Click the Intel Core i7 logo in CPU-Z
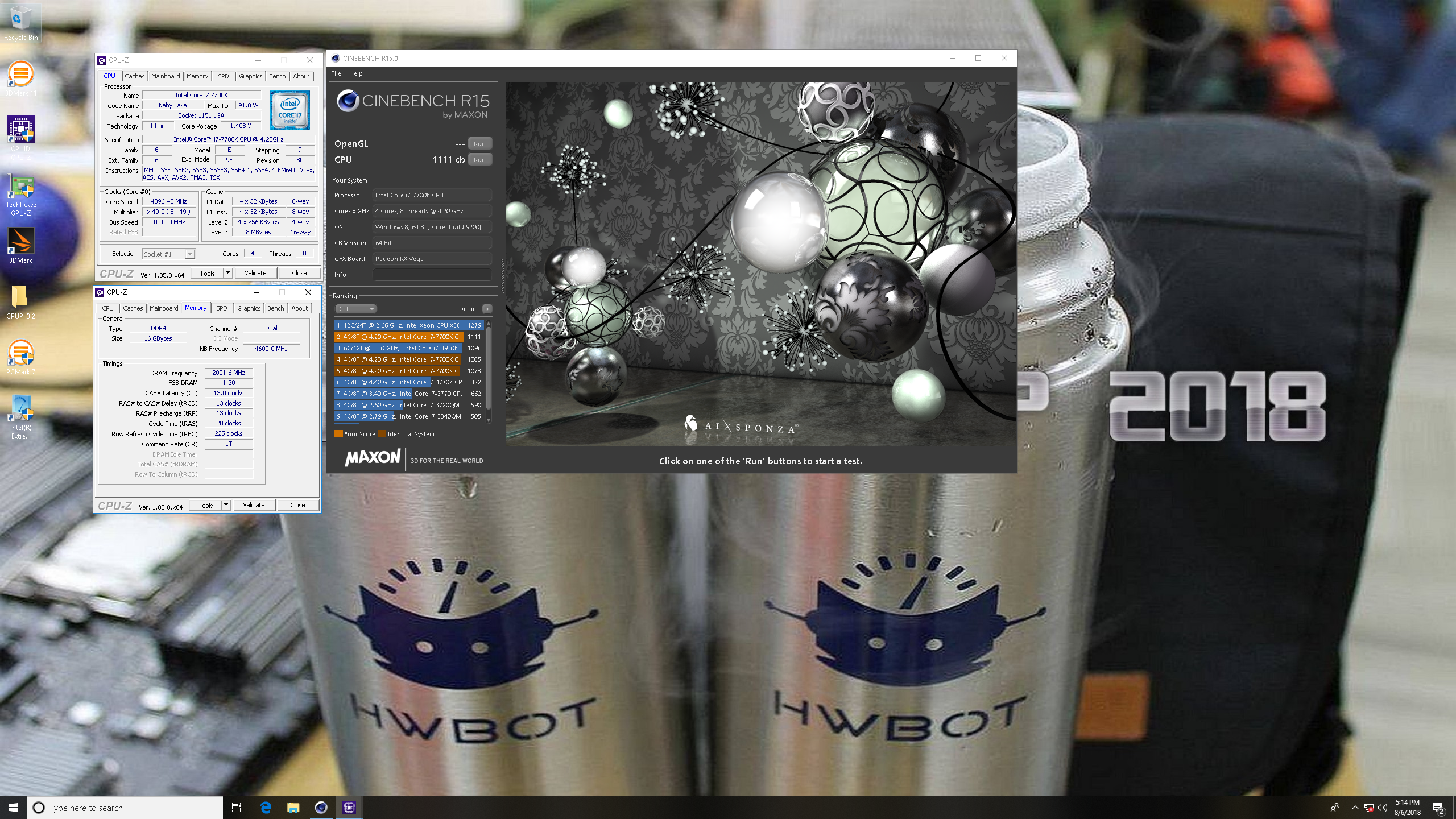Screen dimensions: 1456x819 [x=290, y=110]
